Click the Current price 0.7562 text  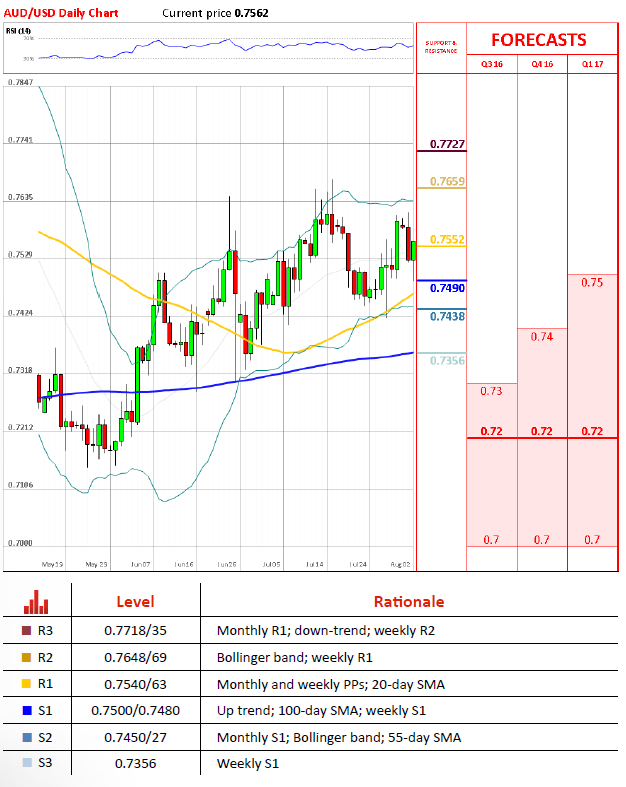click(x=215, y=14)
